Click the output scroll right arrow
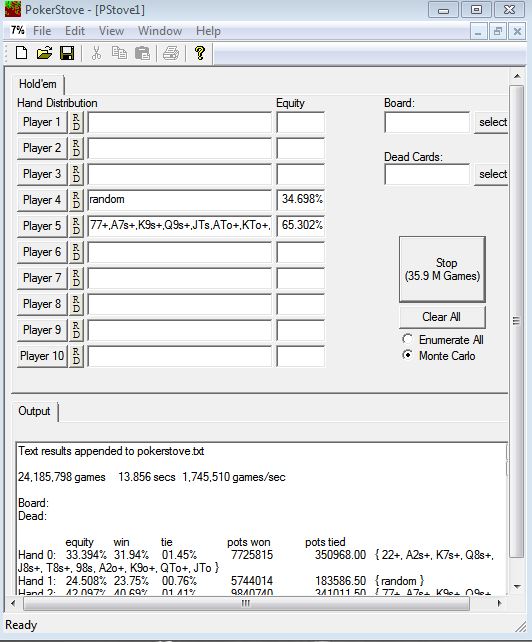This screenshot has width=532, height=642. [x=499, y=603]
